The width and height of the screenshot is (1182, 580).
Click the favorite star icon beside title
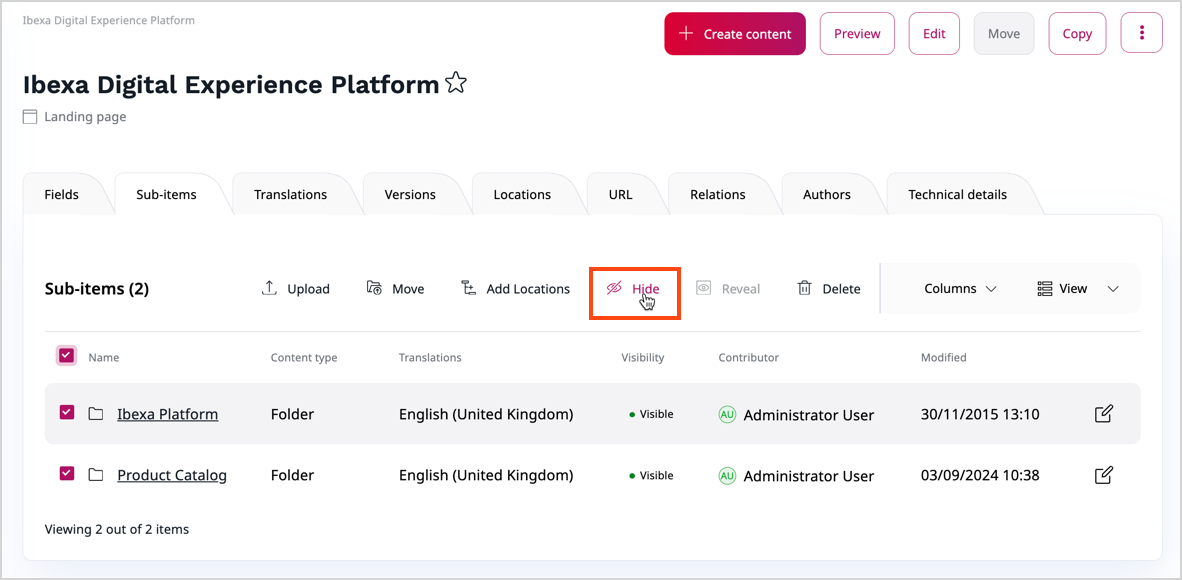pyautogui.click(x=456, y=84)
